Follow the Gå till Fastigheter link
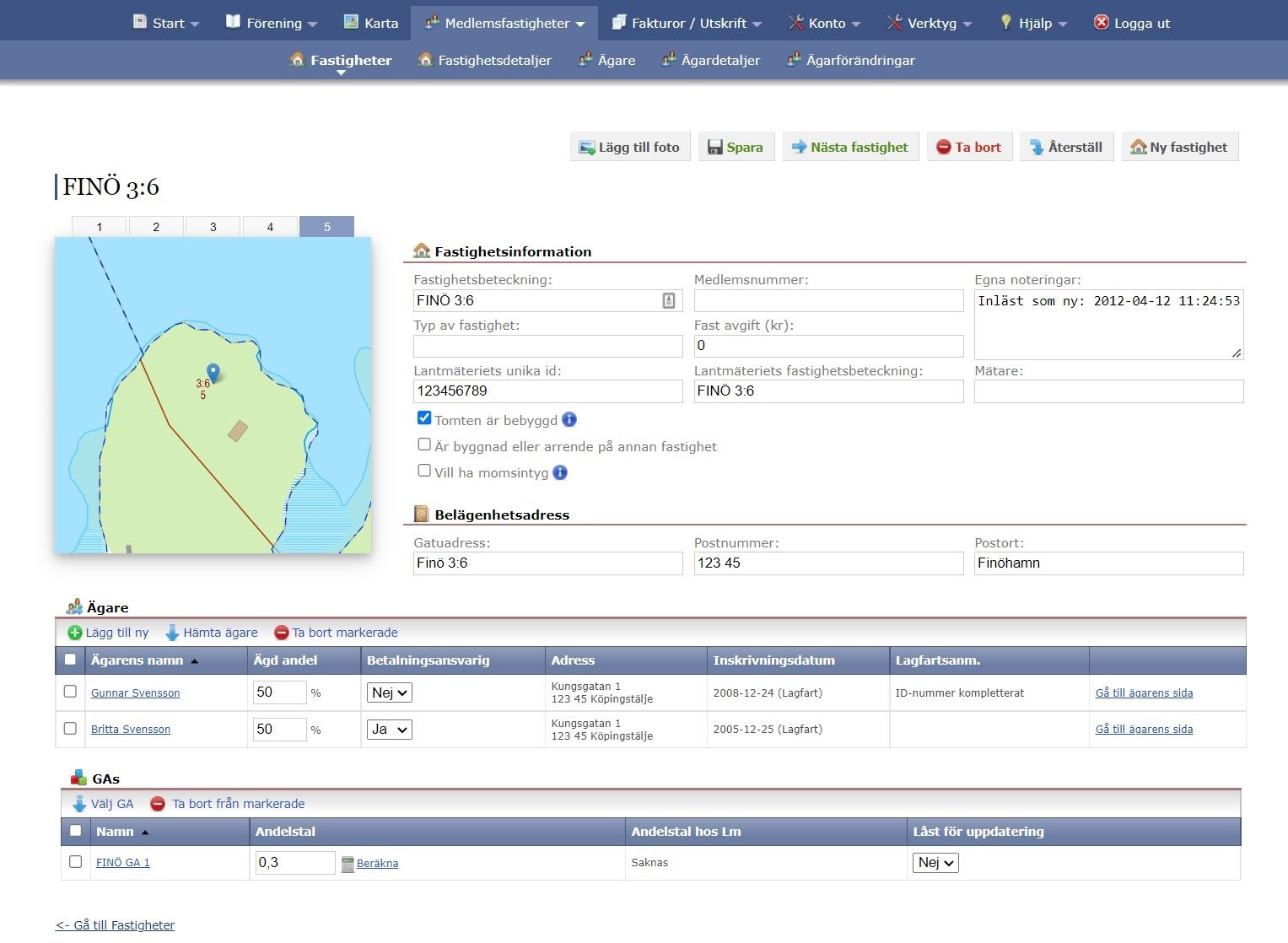Viewport: 1288px width, 943px height. [x=116, y=925]
